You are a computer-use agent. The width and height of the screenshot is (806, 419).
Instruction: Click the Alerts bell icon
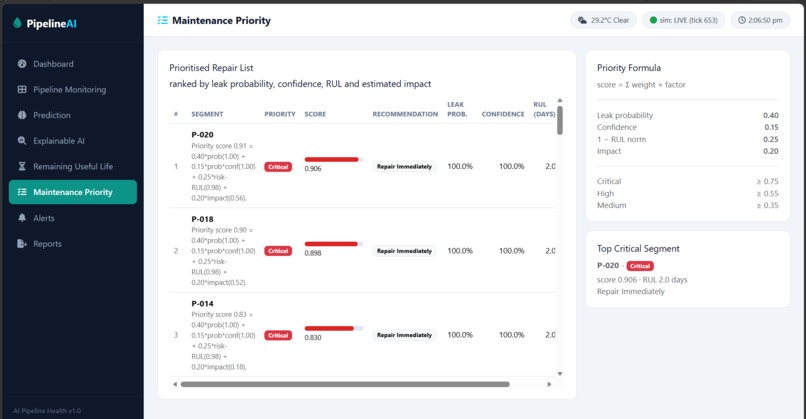22,218
